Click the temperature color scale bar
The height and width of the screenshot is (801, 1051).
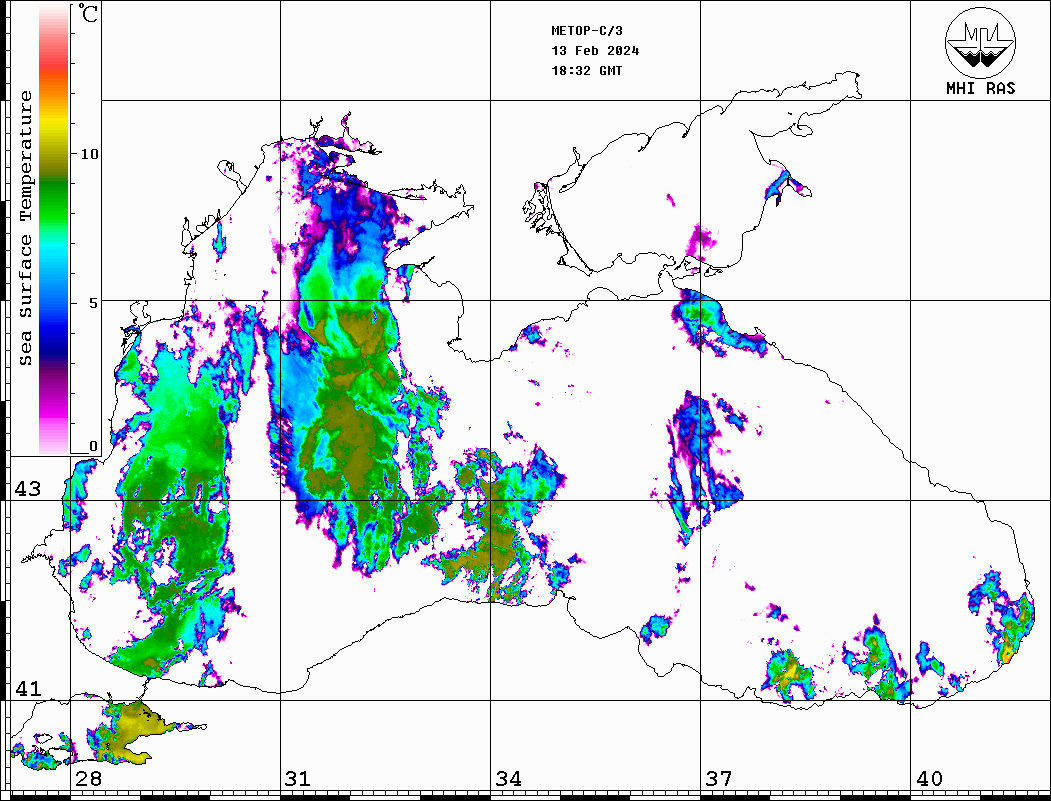click(x=54, y=229)
